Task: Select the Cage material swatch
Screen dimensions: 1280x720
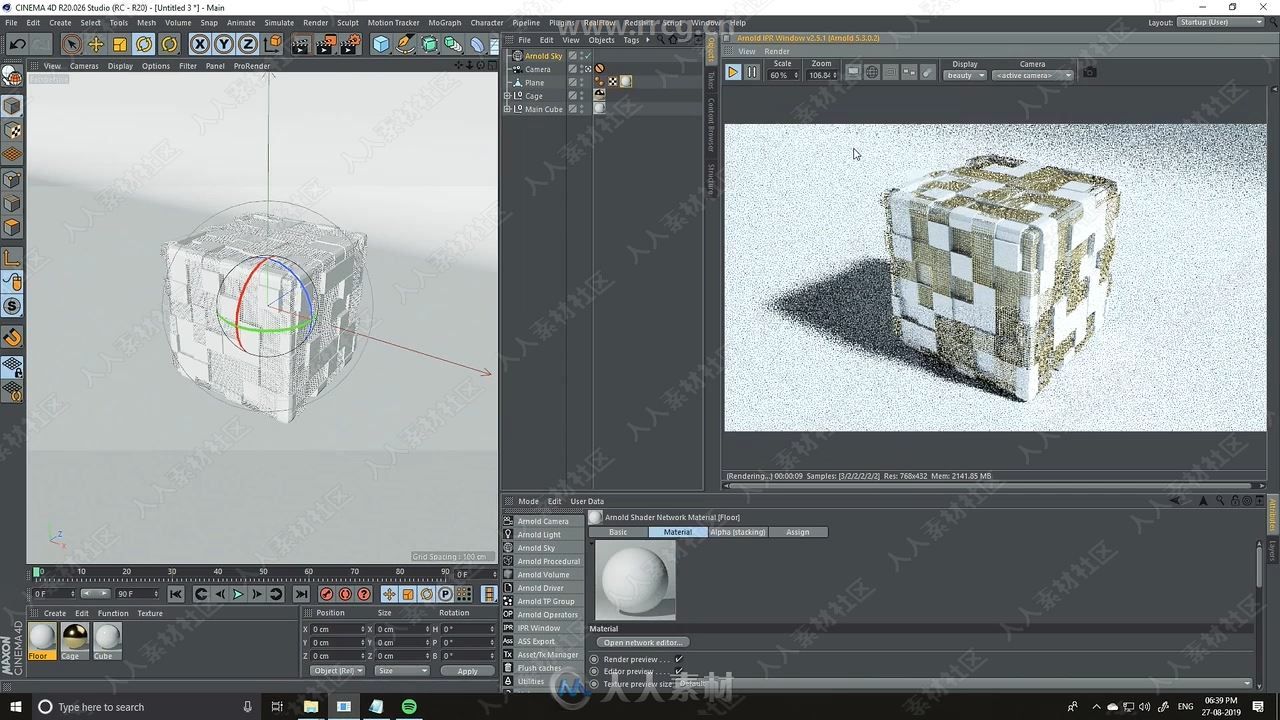Action: [x=75, y=641]
